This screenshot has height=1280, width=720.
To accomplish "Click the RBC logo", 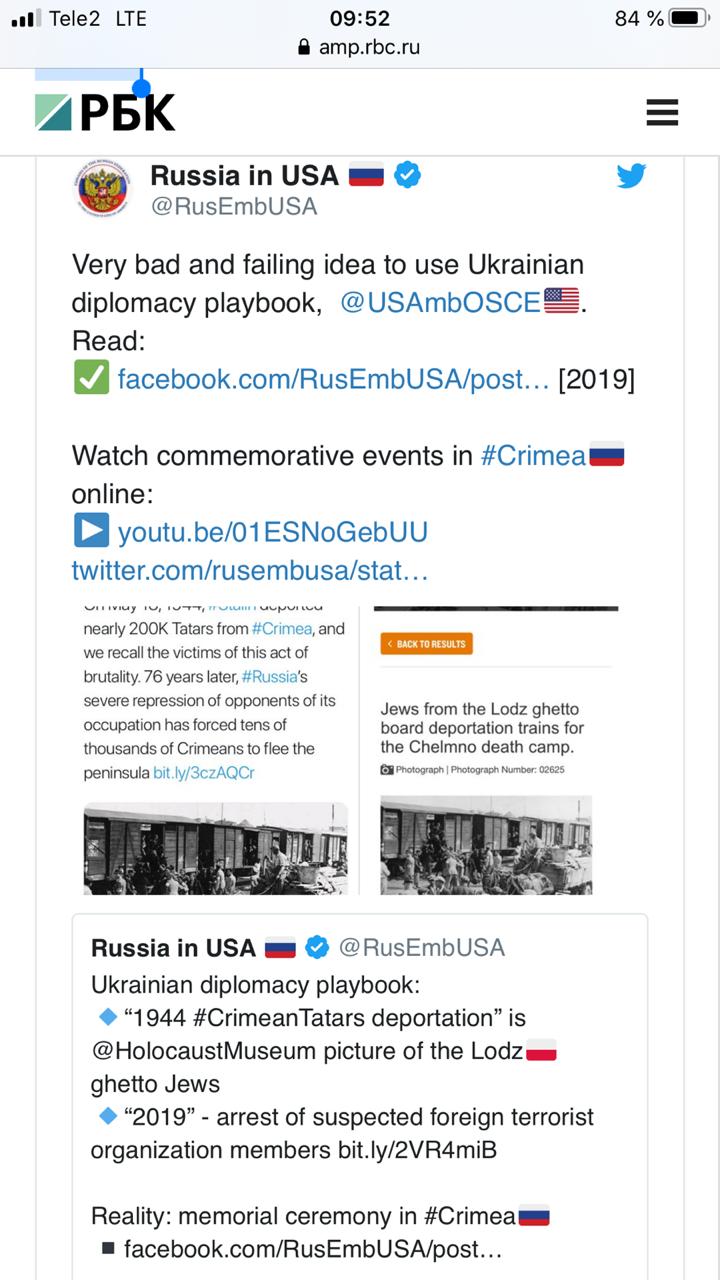I will [105, 112].
